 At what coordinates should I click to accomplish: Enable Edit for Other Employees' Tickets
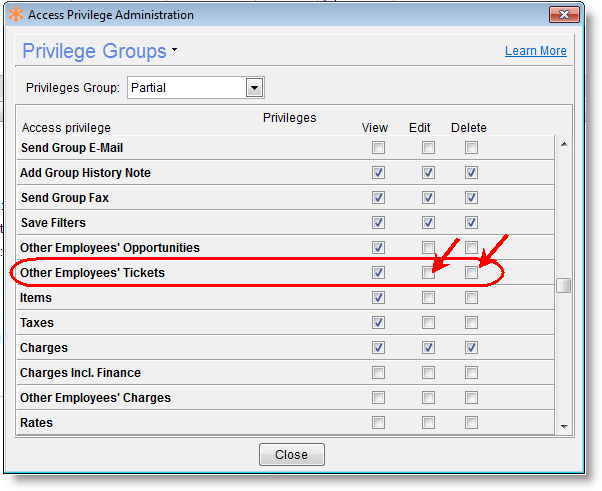click(x=428, y=273)
